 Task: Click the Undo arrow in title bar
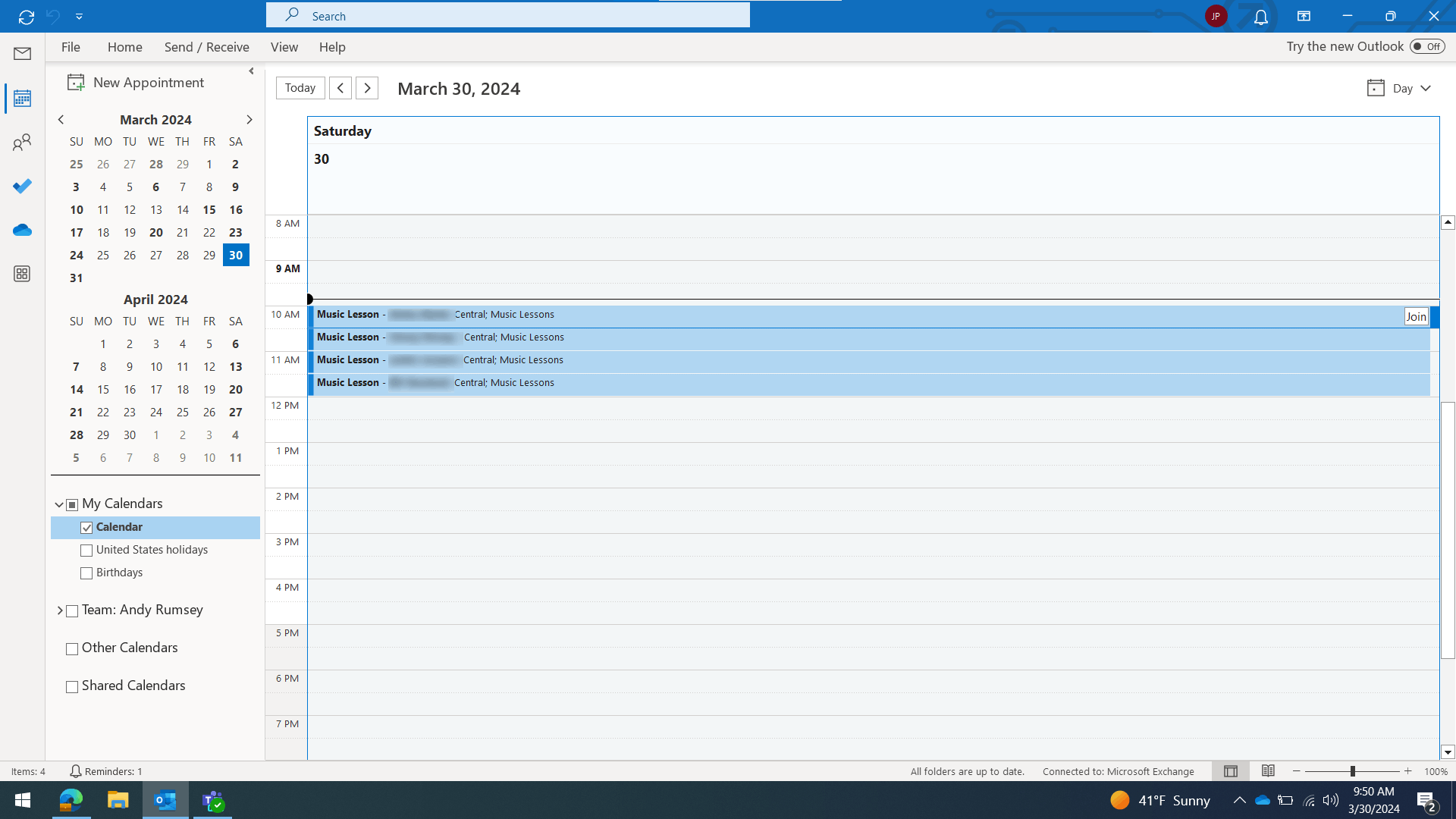tap(53, 16)
